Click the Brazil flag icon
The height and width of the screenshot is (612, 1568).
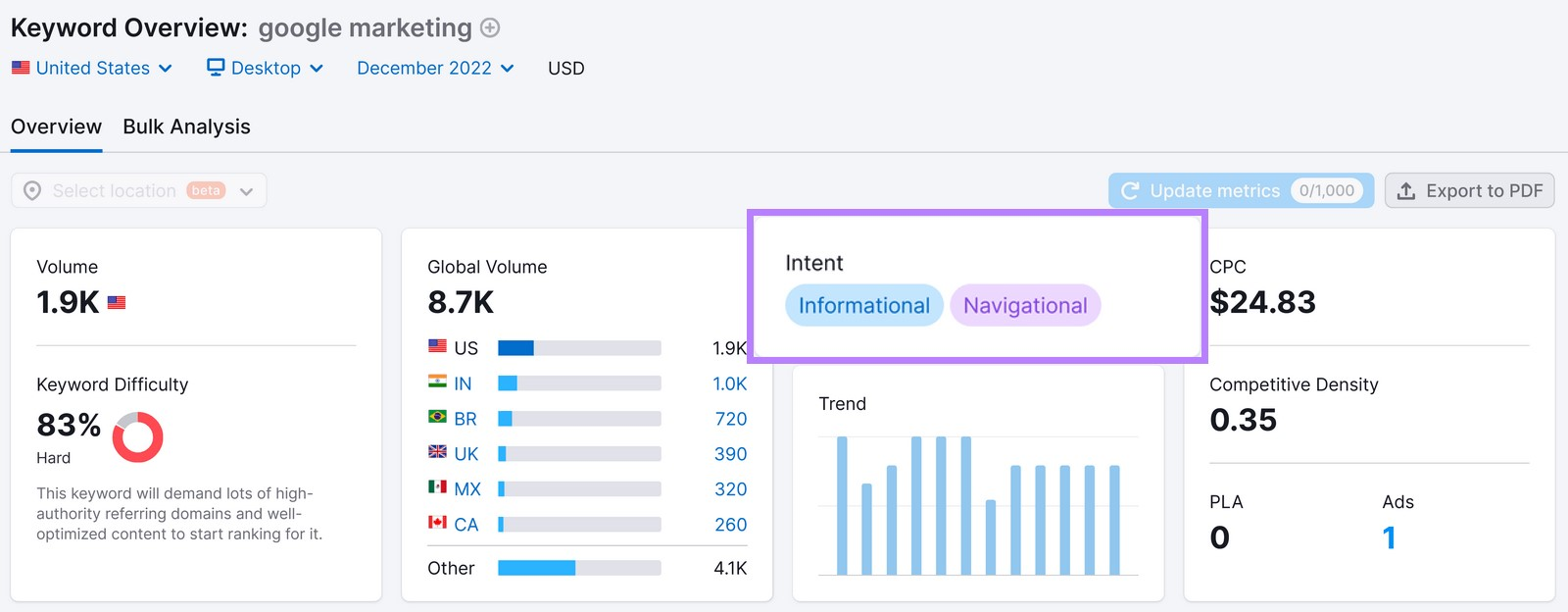pos(437,417)
